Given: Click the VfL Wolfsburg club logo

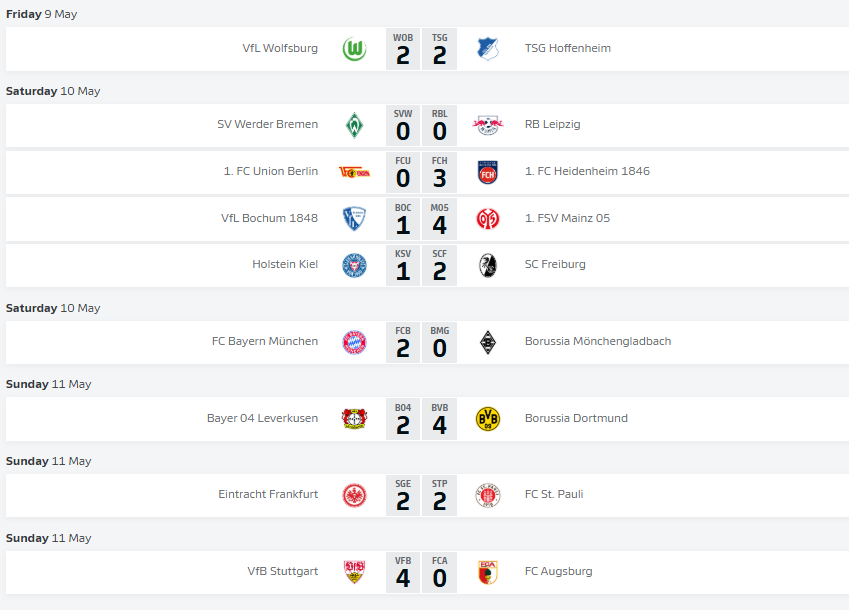Looking at the screenshot, I should tap(355, 49).
